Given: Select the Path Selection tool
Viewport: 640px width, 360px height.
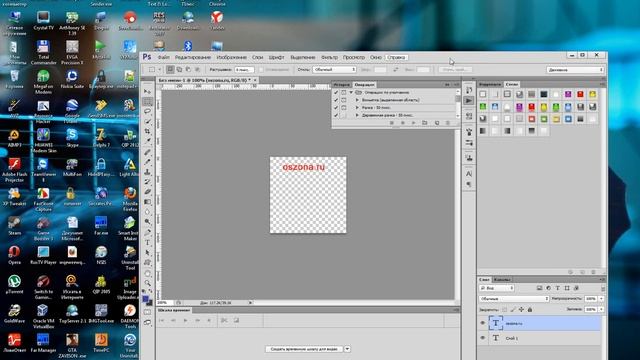Looking at the screenshot, I should 147,252.
